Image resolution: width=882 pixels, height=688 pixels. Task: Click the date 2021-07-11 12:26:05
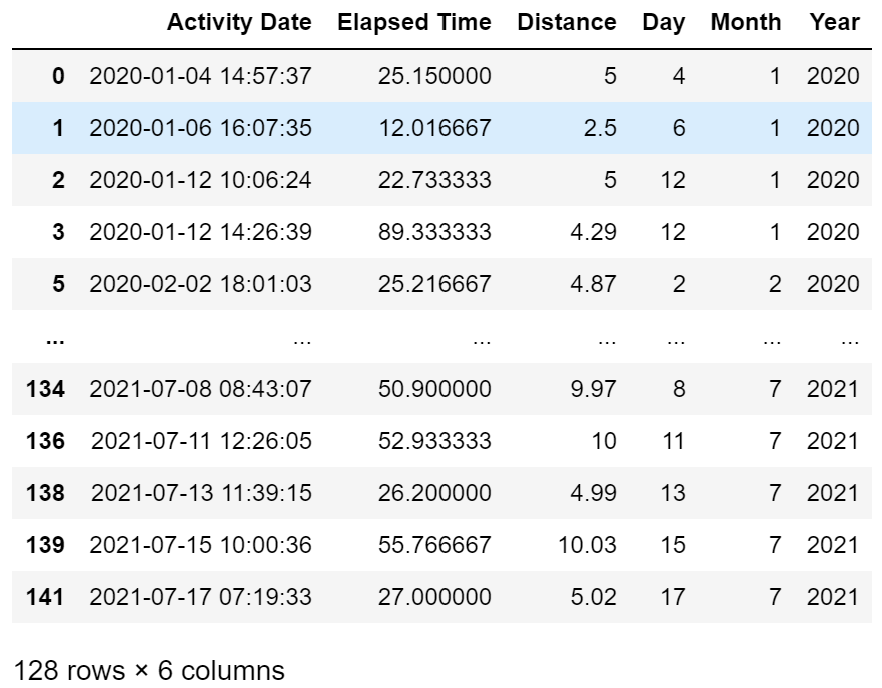200,442
